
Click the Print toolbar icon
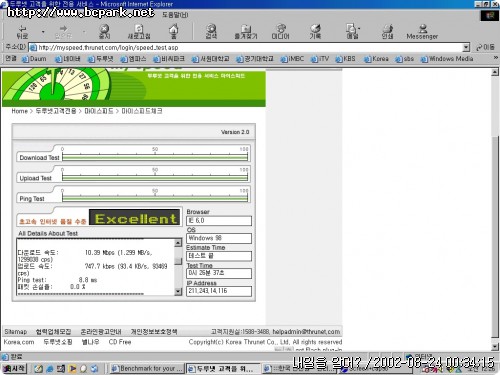pos(387,32)
